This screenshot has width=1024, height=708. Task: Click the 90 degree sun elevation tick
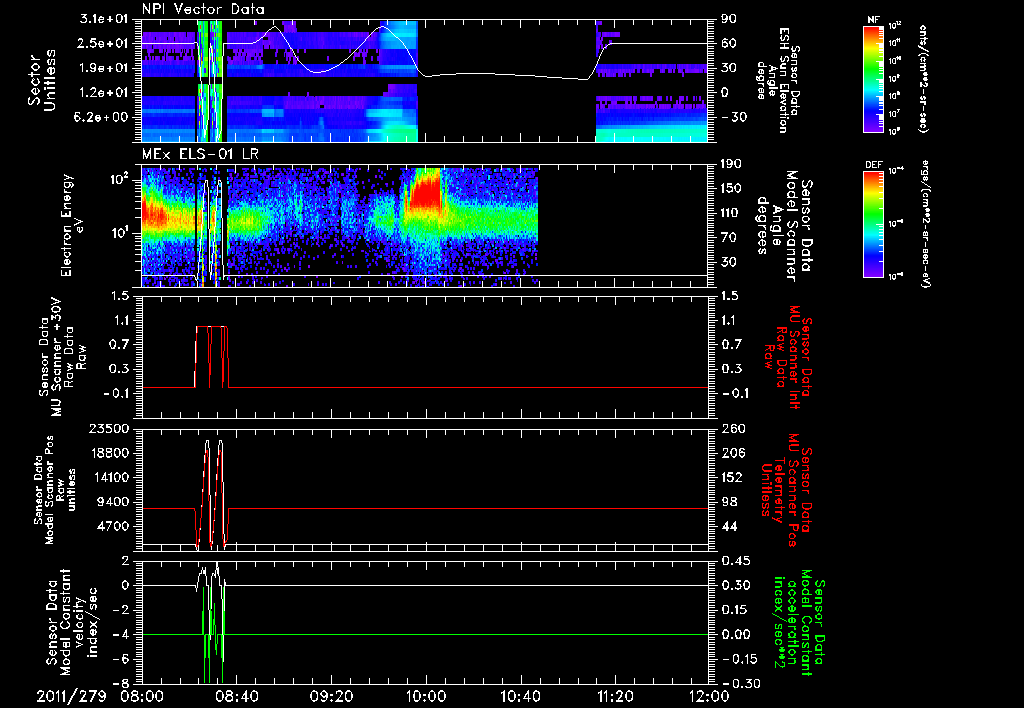(728, 19)
